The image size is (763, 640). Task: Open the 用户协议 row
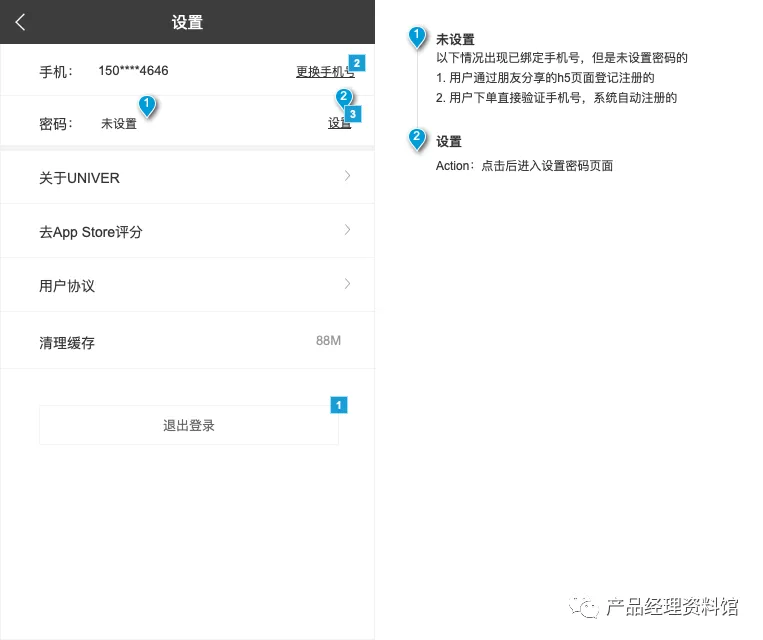pyautogui.click(x=187, y=285)
